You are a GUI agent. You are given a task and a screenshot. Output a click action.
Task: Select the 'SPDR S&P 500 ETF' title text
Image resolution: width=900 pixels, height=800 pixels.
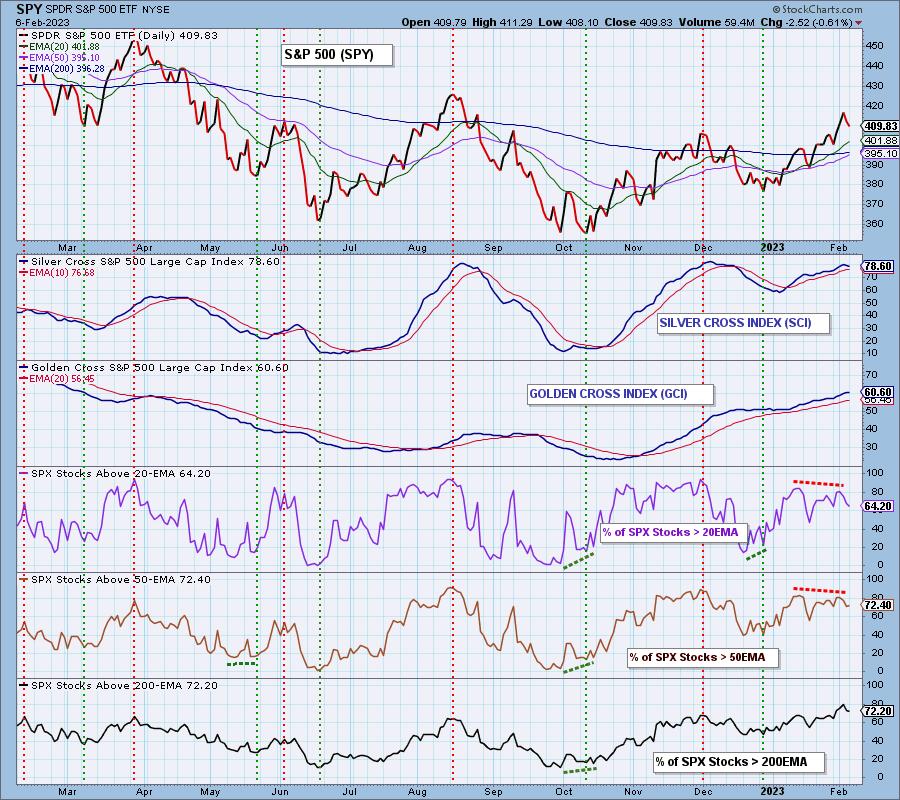point(92,10)
